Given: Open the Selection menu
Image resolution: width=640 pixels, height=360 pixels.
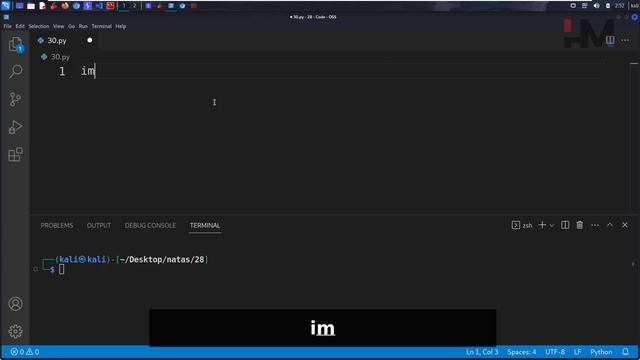Looking at the screenshot, I should 39,26.
